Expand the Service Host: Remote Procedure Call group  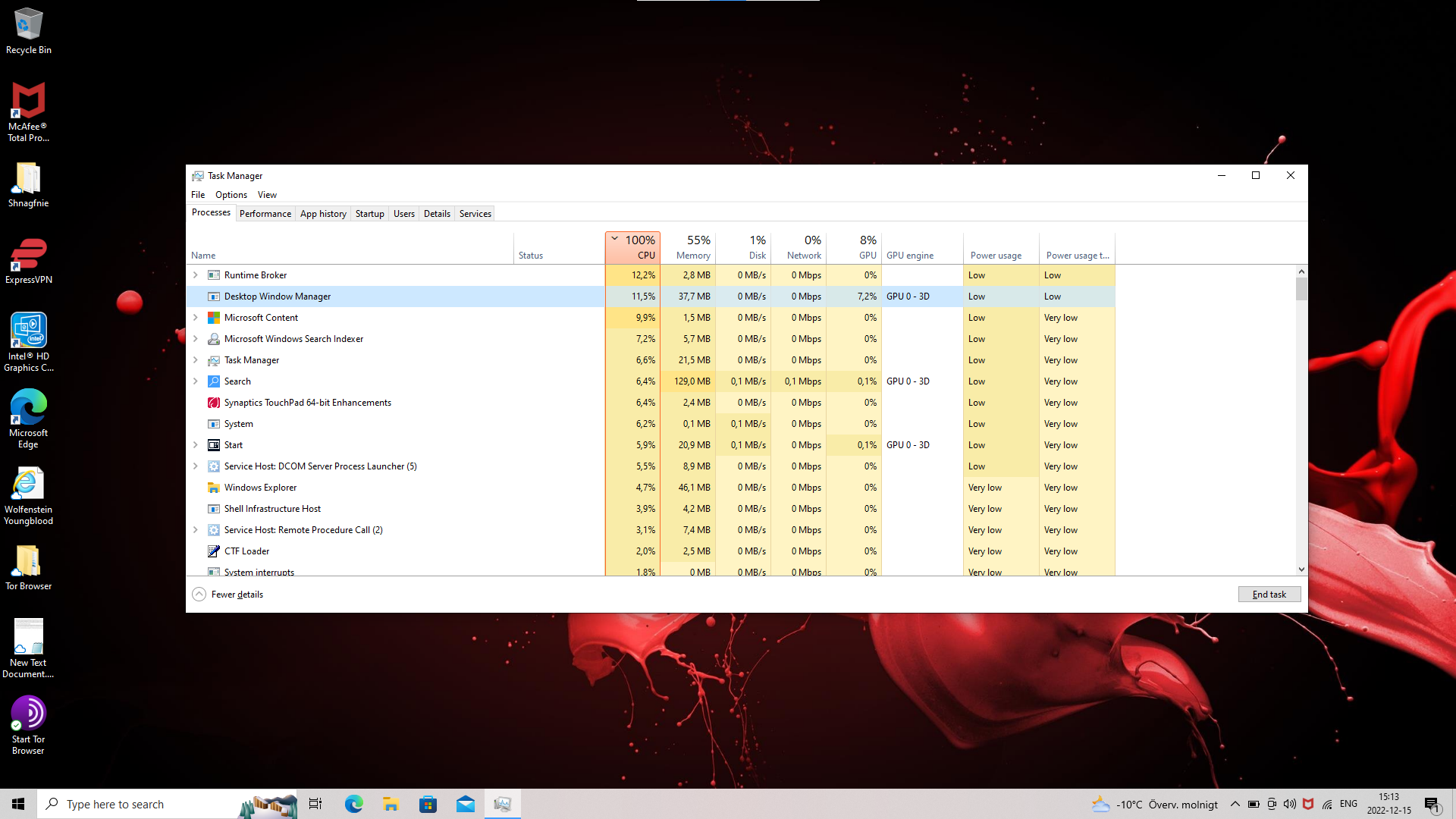click(x=196, y=530)
